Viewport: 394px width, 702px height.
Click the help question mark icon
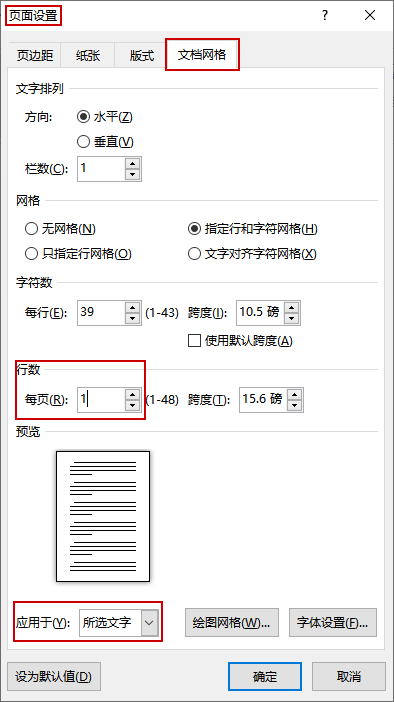(x=325, y=16)
